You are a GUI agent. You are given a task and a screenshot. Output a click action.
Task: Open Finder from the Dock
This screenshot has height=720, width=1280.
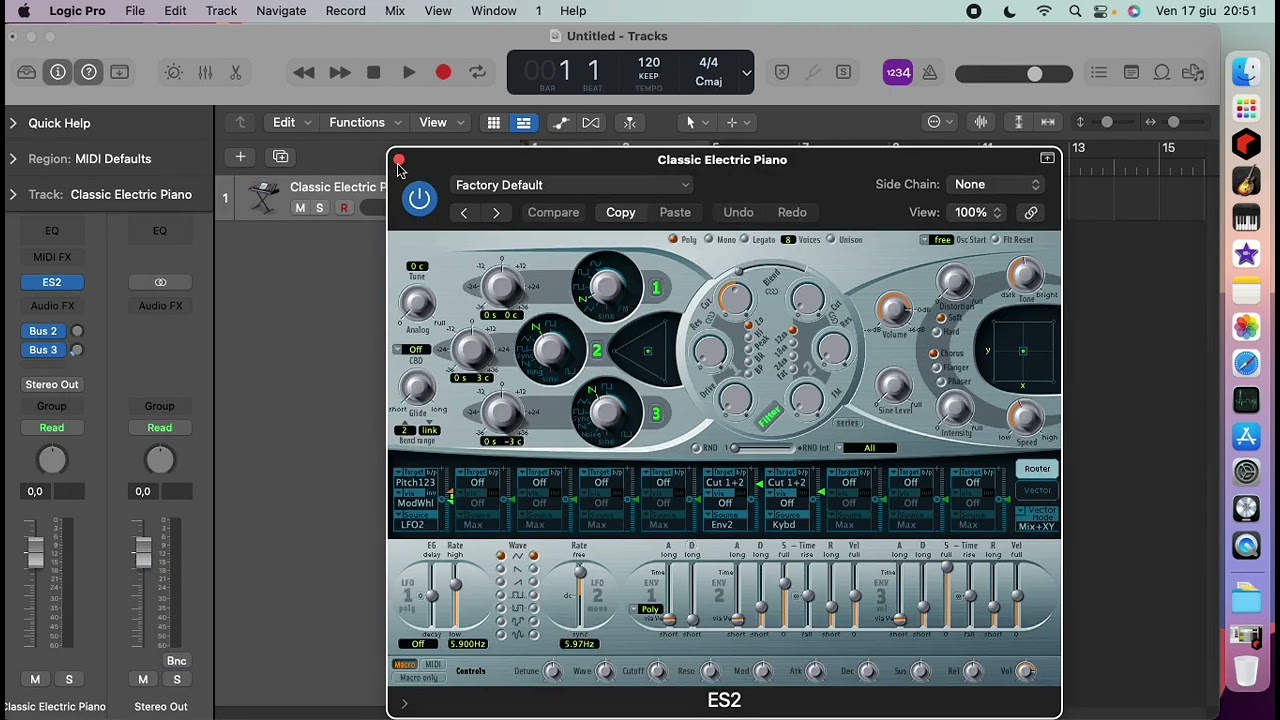(x=1246, y=72)
